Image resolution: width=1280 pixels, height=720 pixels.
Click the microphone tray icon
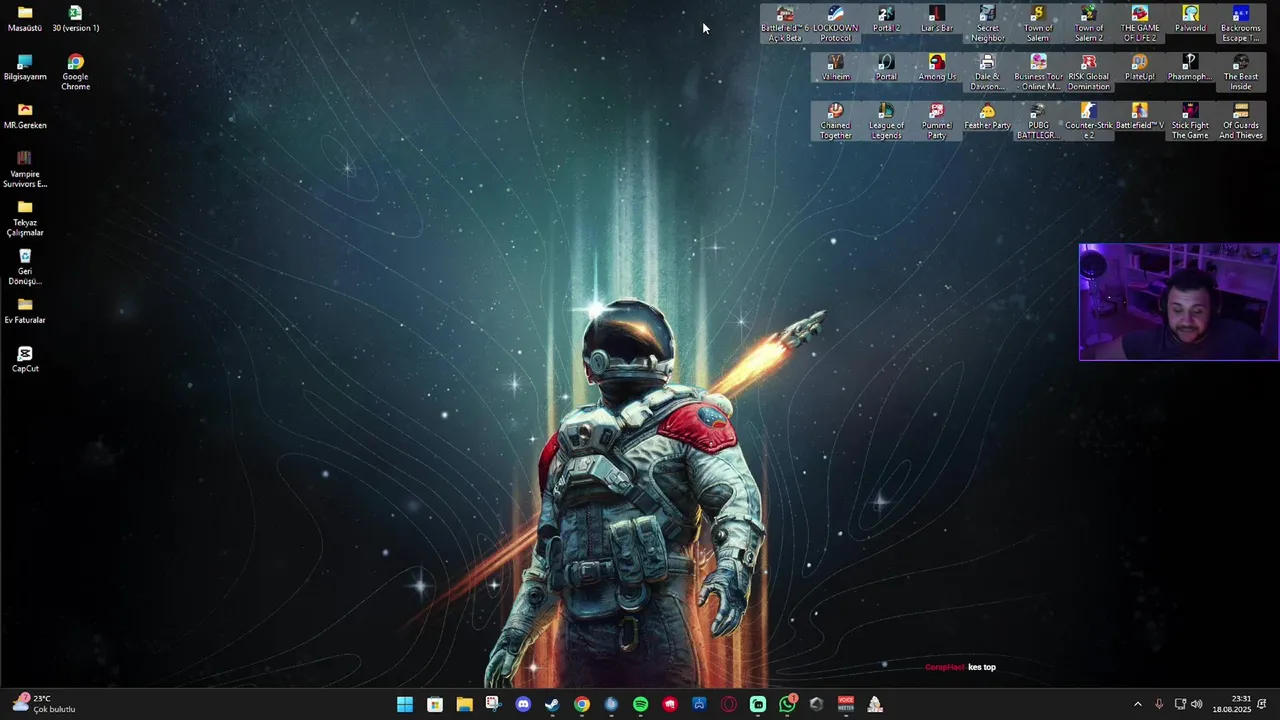pyautogui.click(x=1159, y=704)
